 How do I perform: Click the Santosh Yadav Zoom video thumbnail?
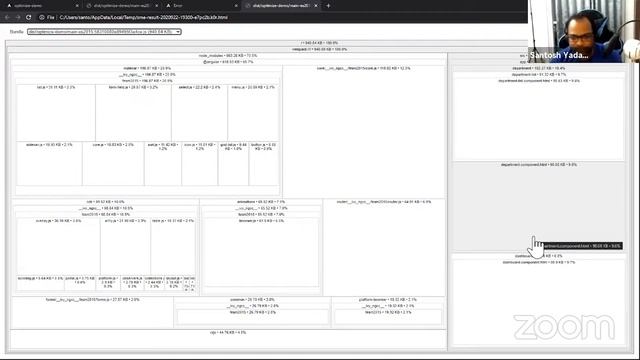coord(584,31)
